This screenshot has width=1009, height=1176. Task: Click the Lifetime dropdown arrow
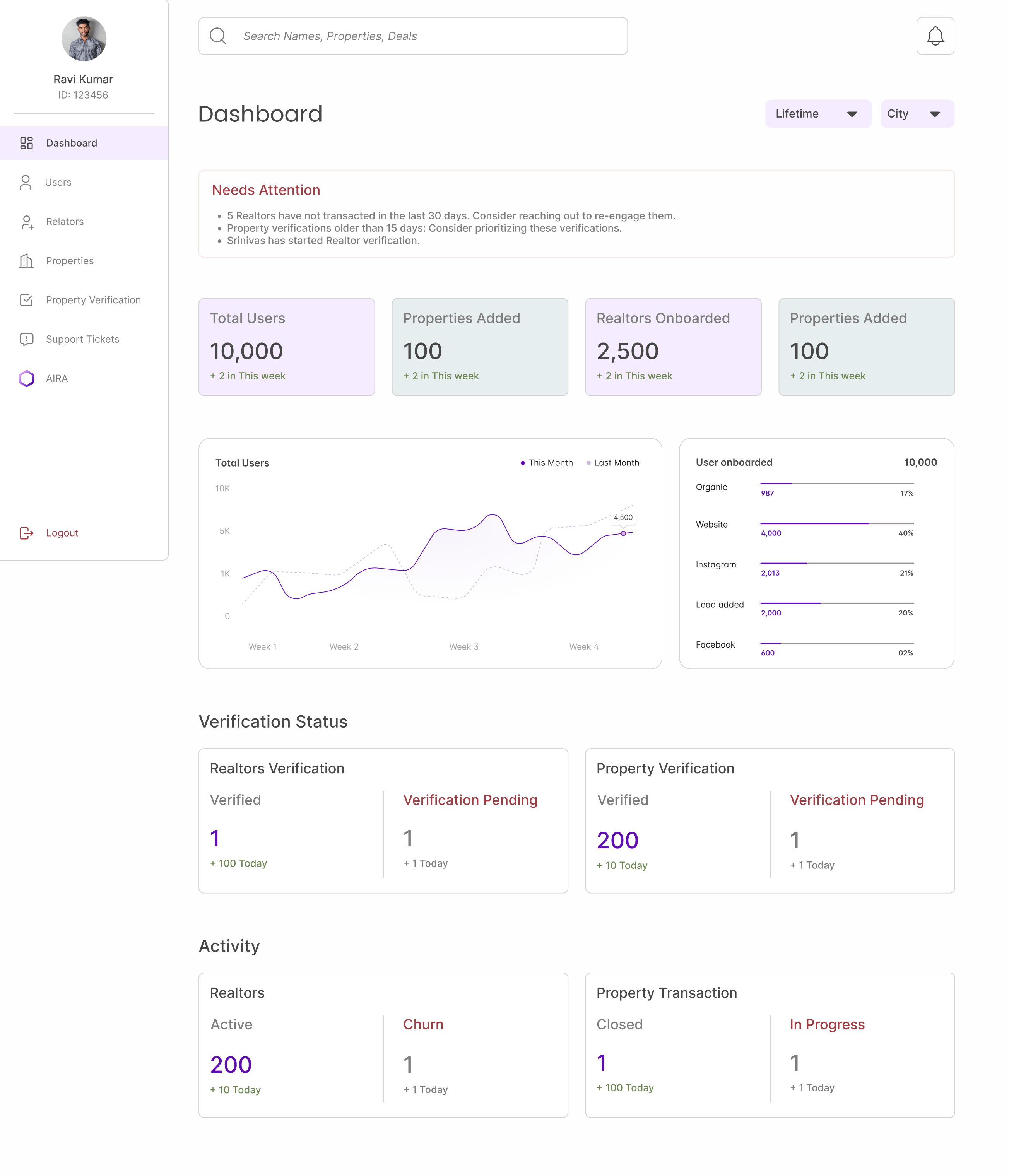click(852, 114)
